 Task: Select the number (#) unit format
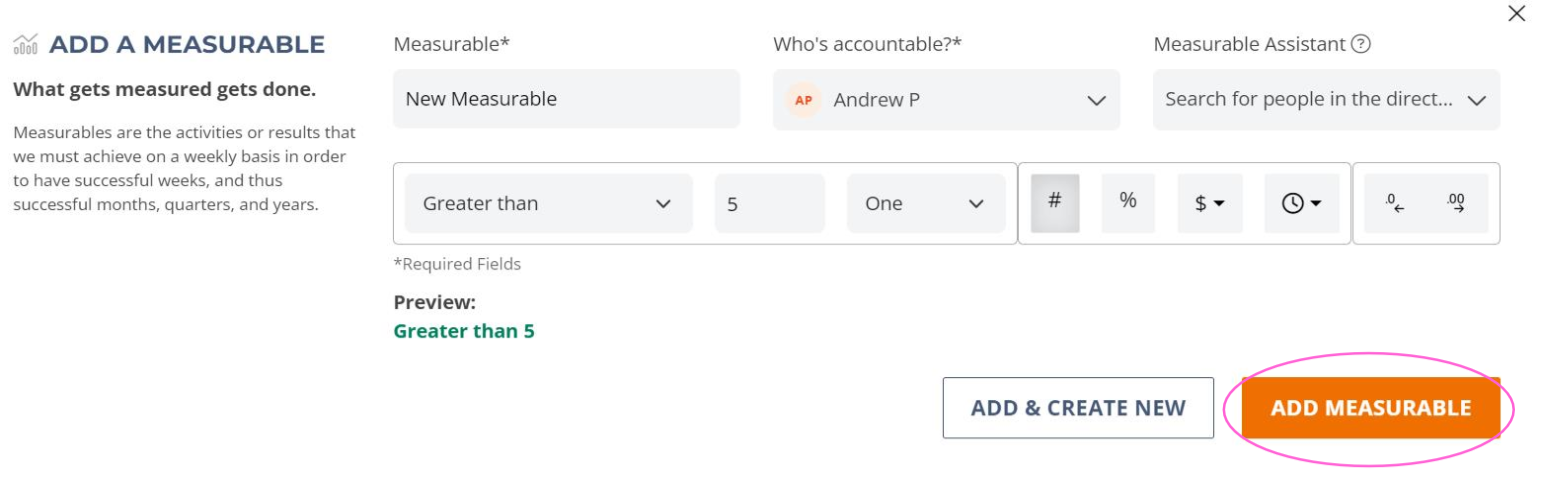click(x=1055, y=203)
